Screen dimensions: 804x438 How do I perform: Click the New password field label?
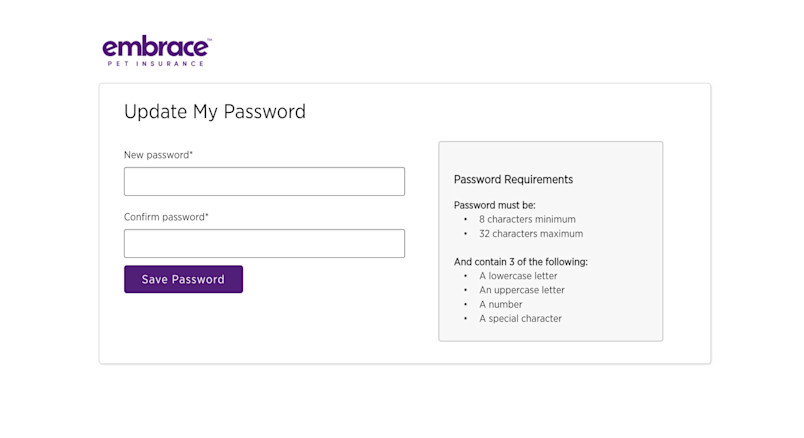(158, 155)
